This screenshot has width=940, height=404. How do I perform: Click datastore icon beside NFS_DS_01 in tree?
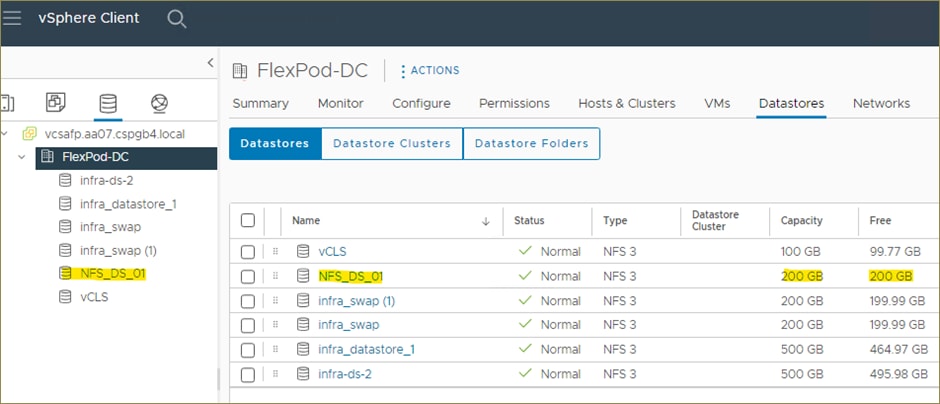(65, 273)
